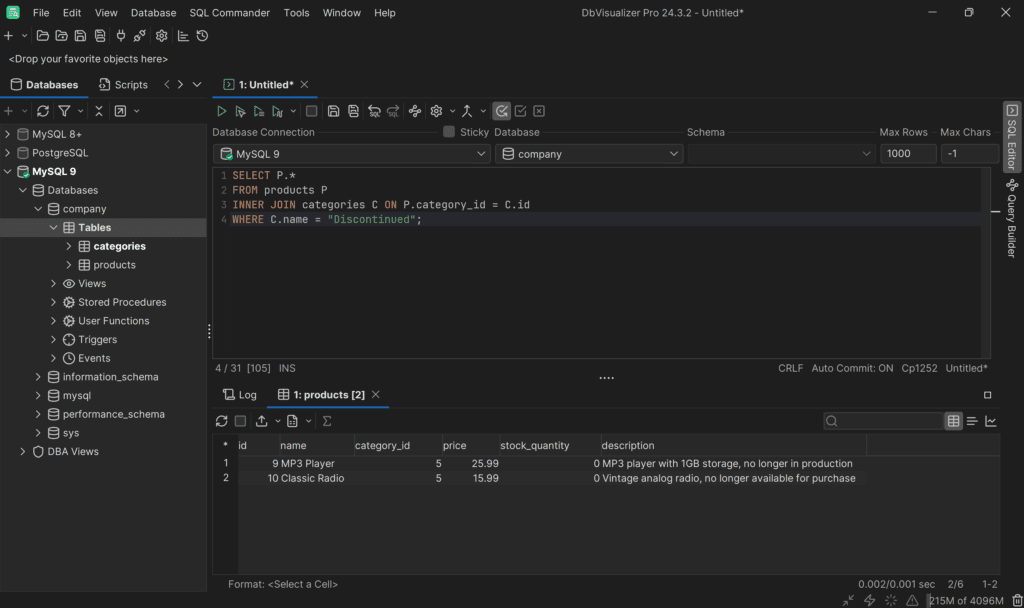Image resolution: width=1024 pixels, height=608 pixels.
Task: Toggle Query Builder side panel button
Action: [x=1012, y=219]
